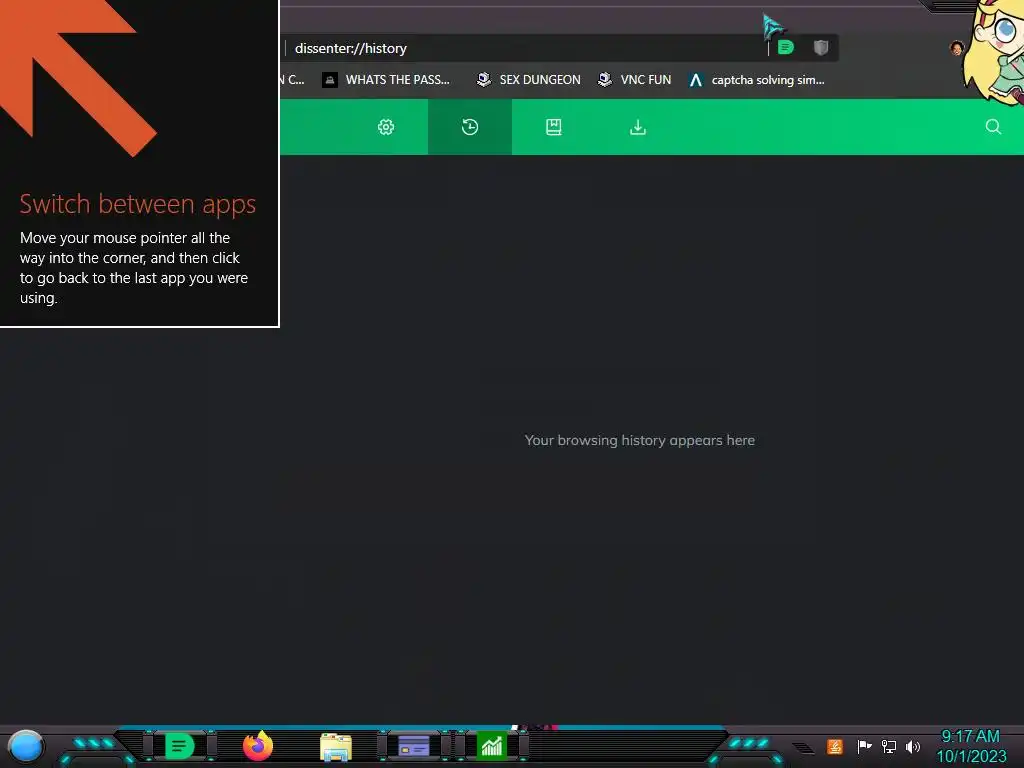The width and height of the screenshot is (1024, 768).
Task: Open the purple card app in taskbar
Action: [413, 746]
